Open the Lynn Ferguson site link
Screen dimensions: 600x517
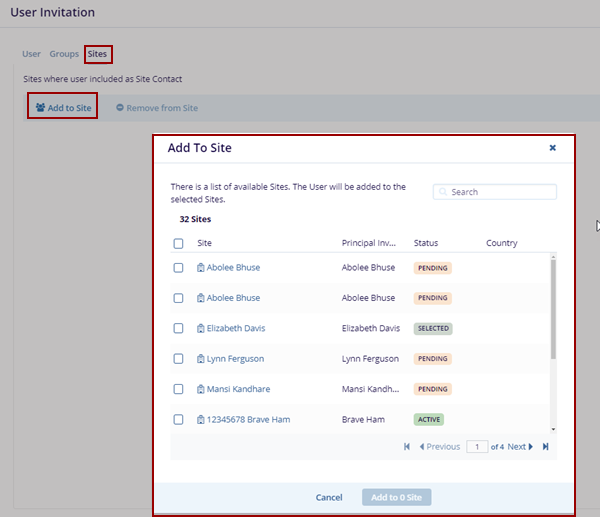[x=235, y=359]
